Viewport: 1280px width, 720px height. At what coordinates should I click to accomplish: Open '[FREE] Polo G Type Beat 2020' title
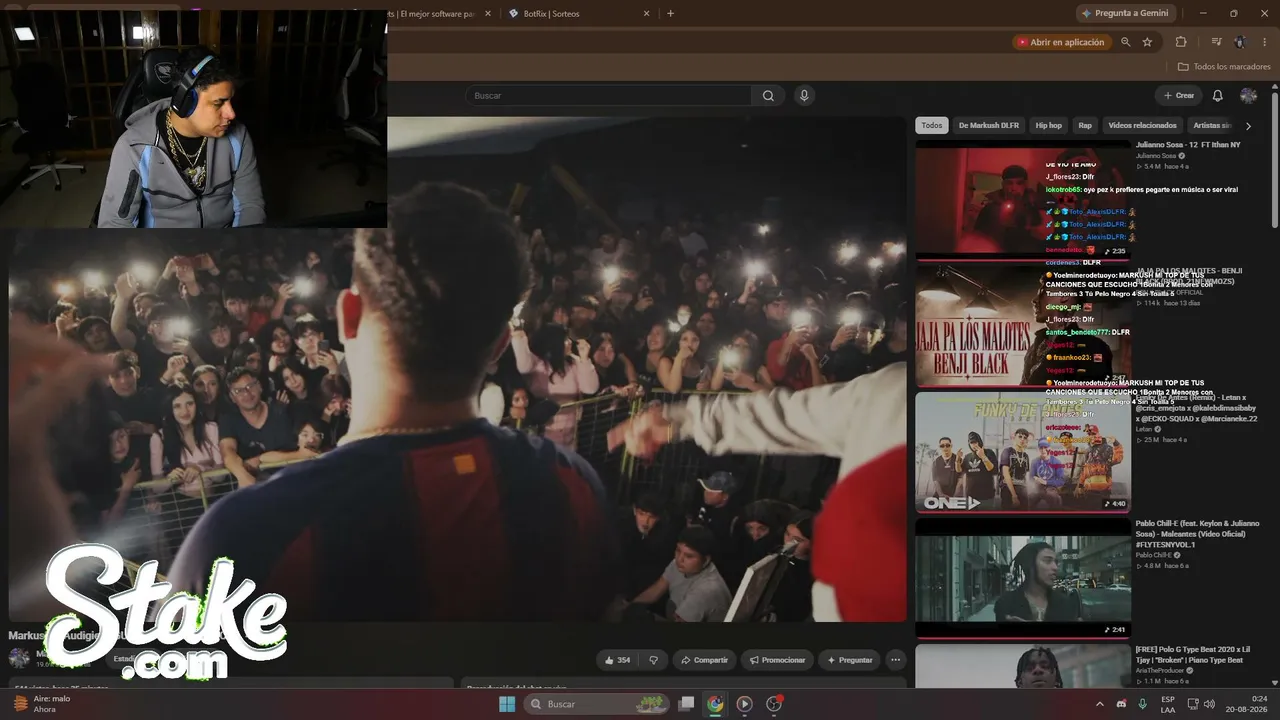click(1193, 654)
